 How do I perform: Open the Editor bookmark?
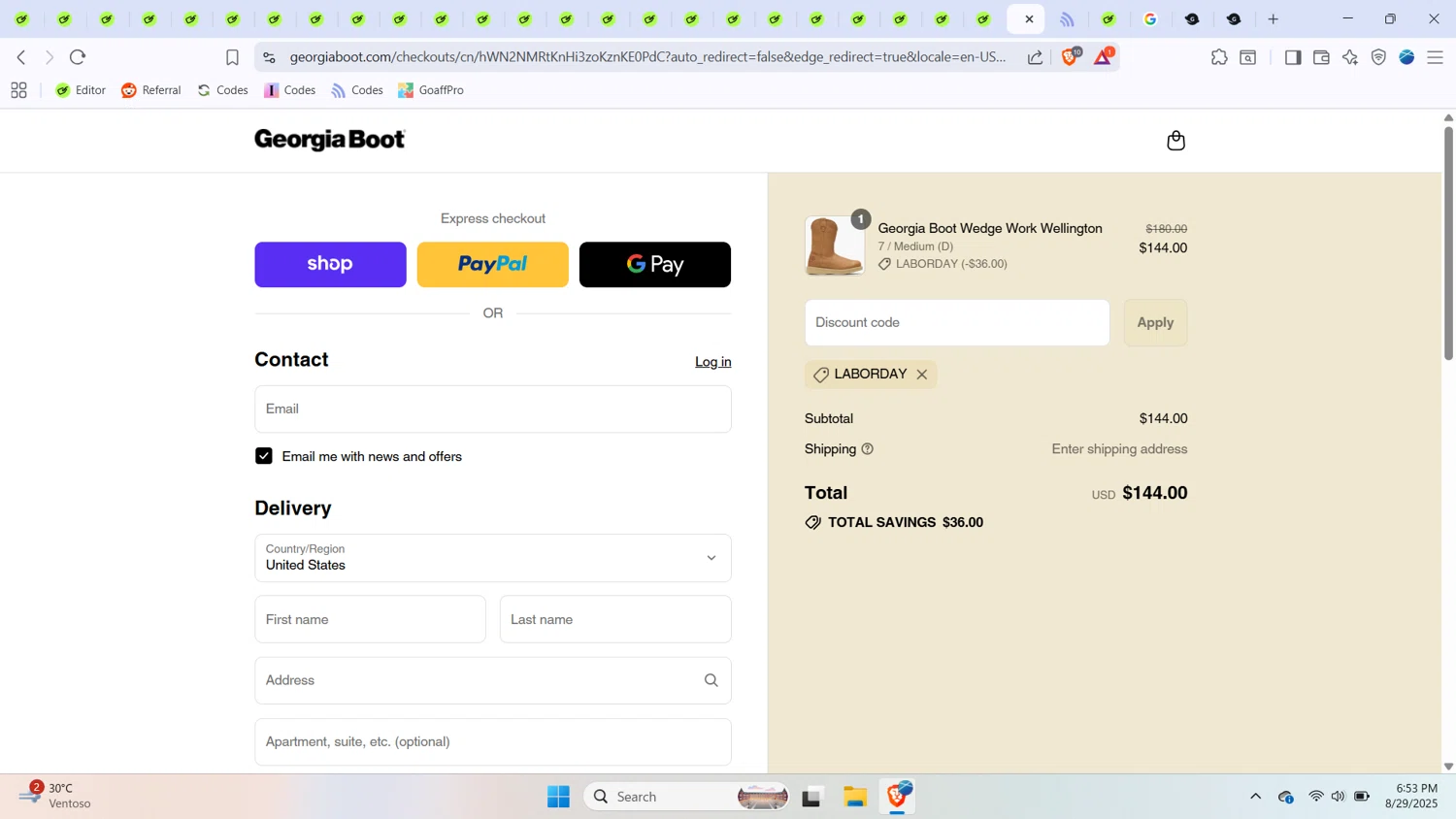81,90
